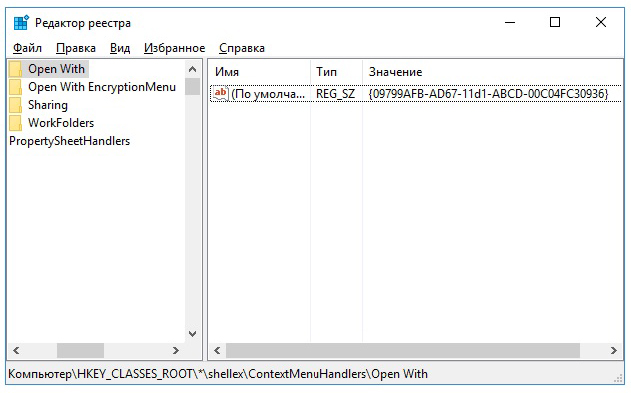Click the {09799AFB-AD67-11d1-ABCD-00C04FC30936} value data

488,94
